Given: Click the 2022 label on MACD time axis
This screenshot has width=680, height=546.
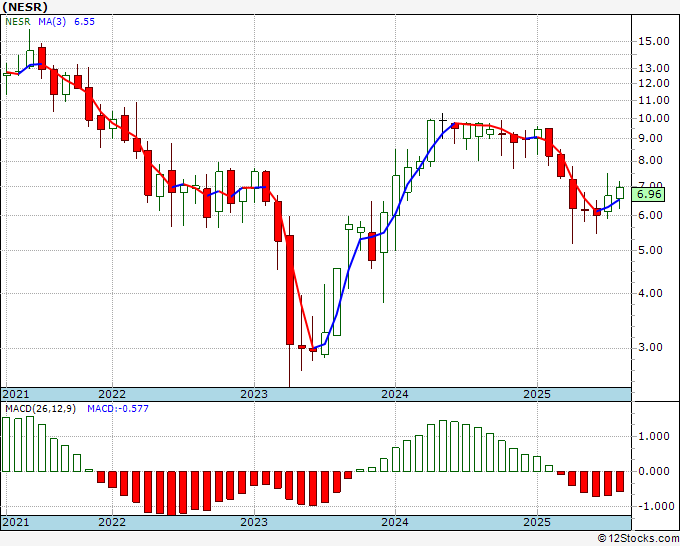Looking at the screenshot, I should coord(112,522).
